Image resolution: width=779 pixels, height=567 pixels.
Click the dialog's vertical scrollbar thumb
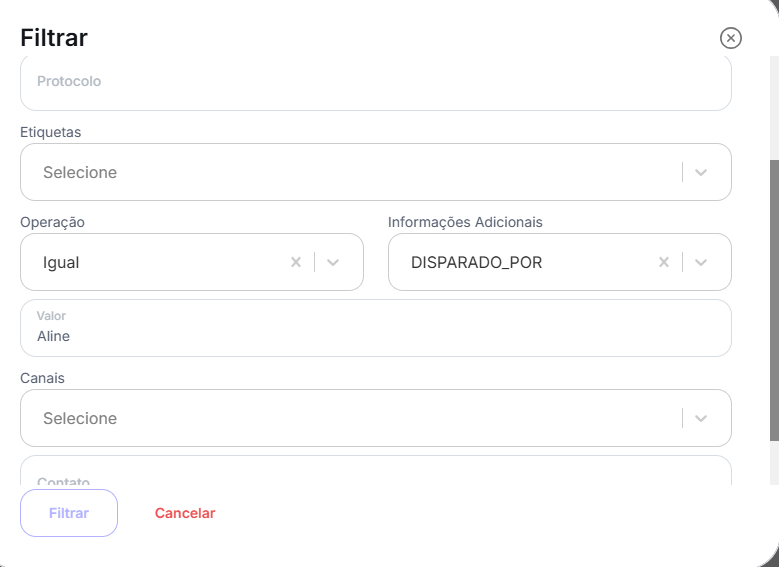click(774, 300)
